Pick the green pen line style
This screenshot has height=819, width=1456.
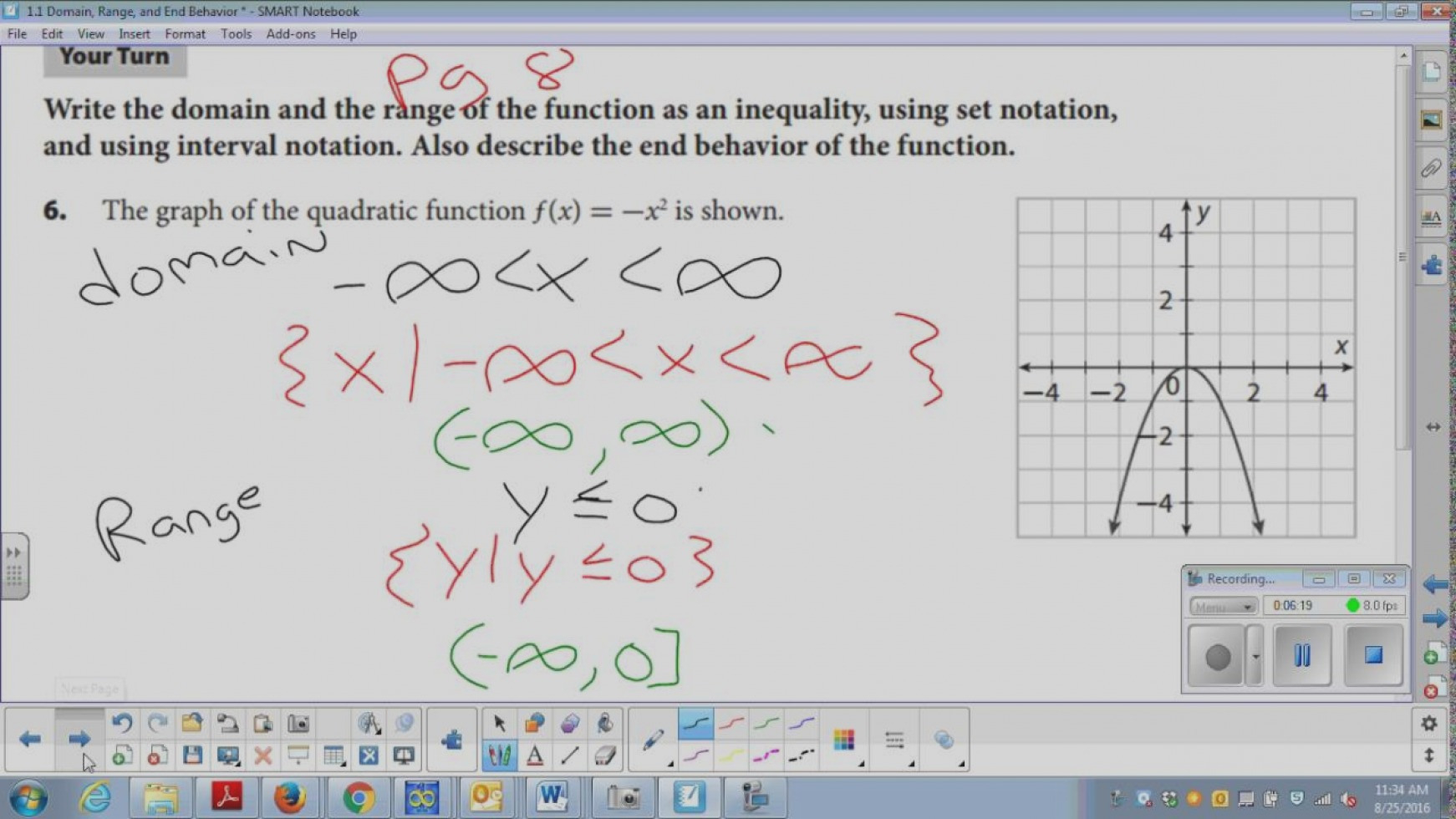766,724
